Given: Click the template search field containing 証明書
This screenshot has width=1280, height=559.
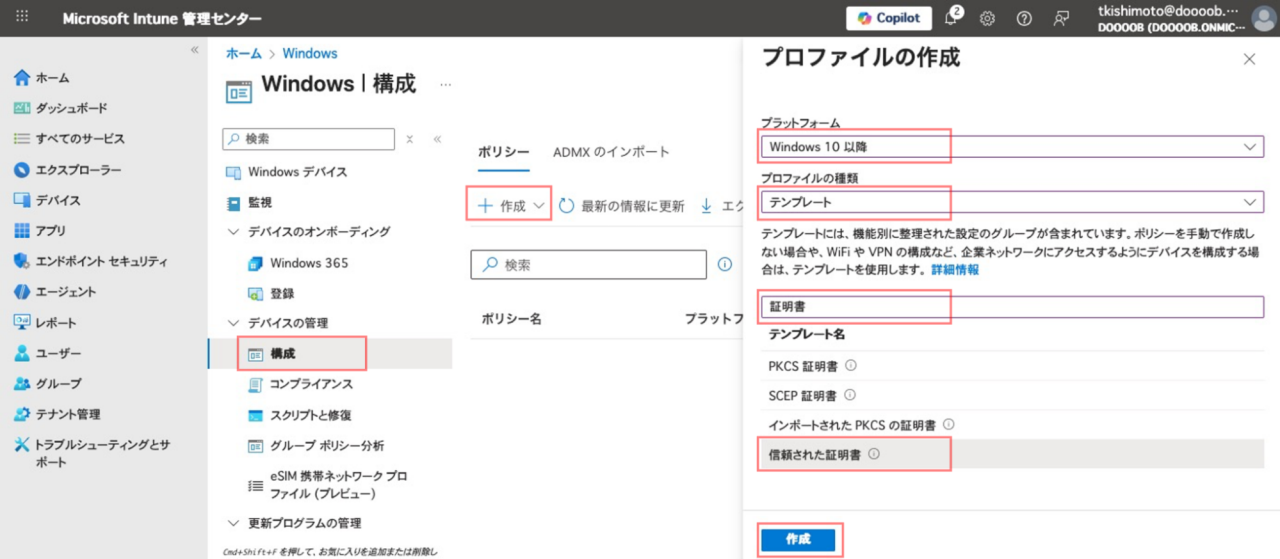Looking at the screenshot, I should (x=1010, y=307).
